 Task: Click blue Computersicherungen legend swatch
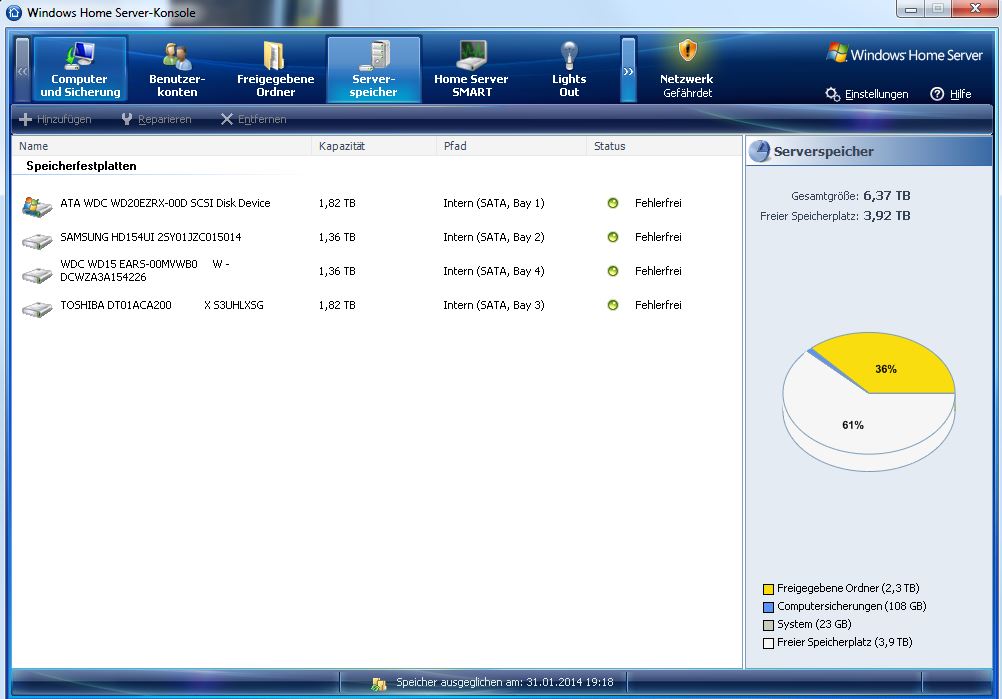coord(768,607)
